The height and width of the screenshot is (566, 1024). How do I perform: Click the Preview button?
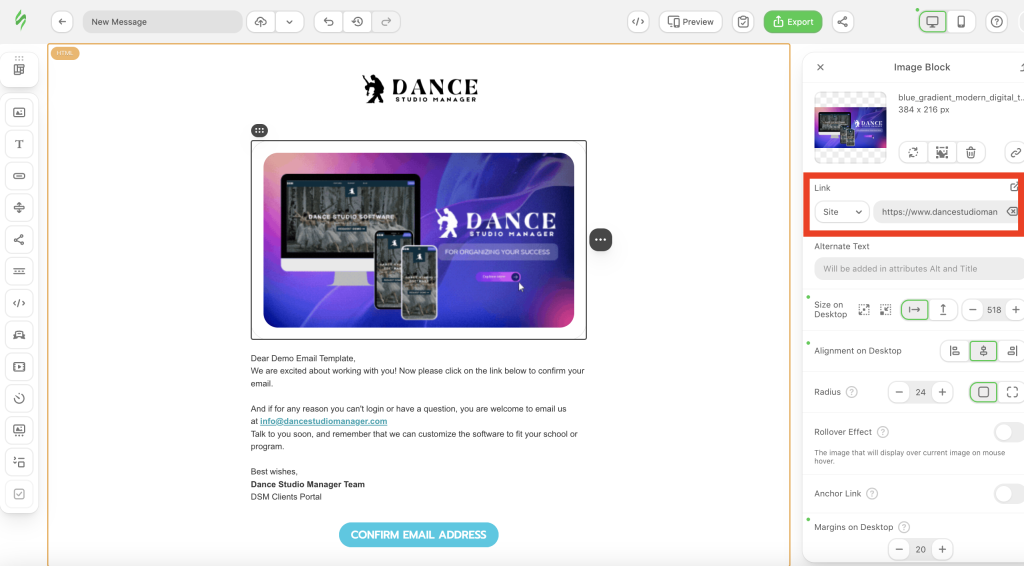pos(690,22)
